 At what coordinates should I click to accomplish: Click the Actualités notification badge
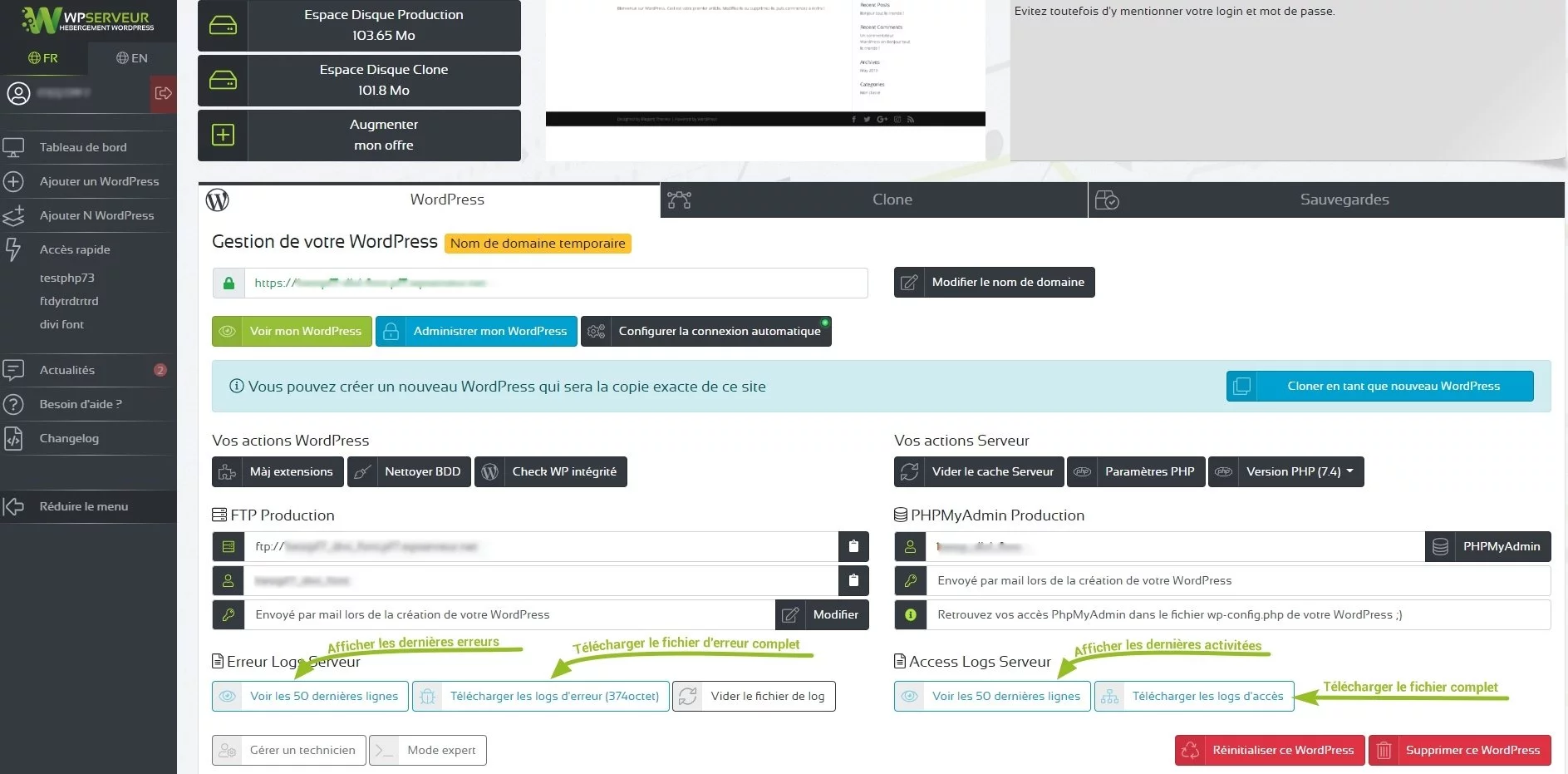(160, 370)
